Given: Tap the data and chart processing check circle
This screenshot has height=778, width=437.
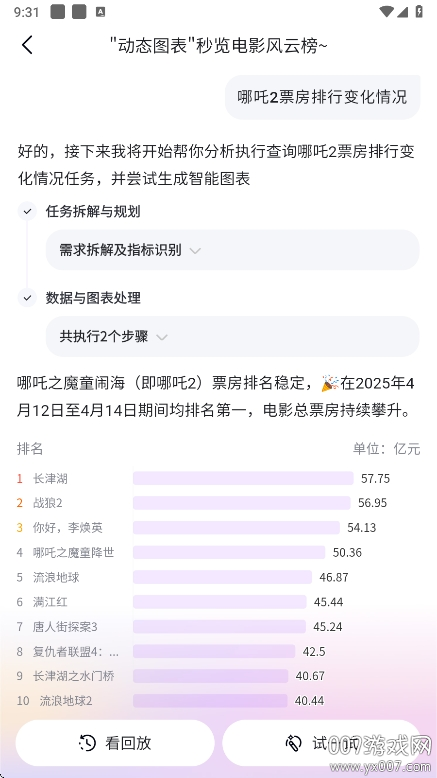Looking at the screenshot, I should [x=27, y=298].
